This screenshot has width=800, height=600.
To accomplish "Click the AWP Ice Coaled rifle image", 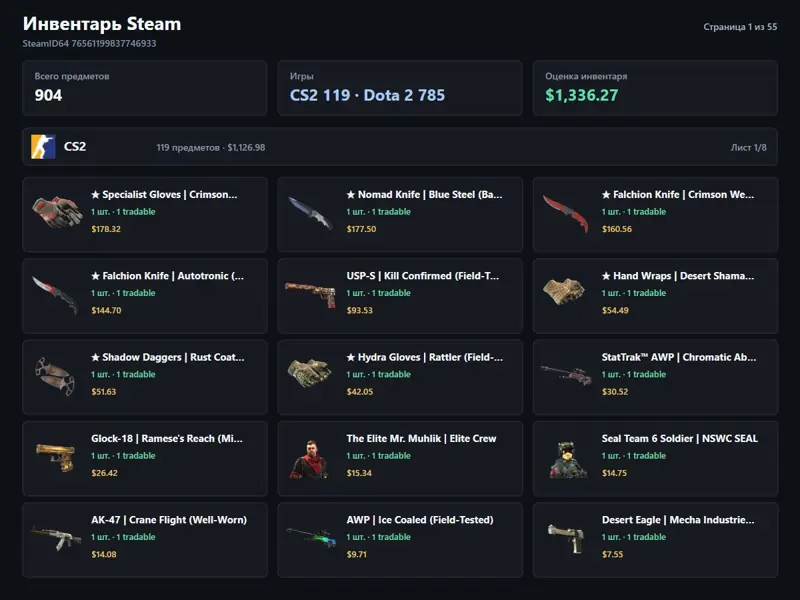I will [311, 537].
